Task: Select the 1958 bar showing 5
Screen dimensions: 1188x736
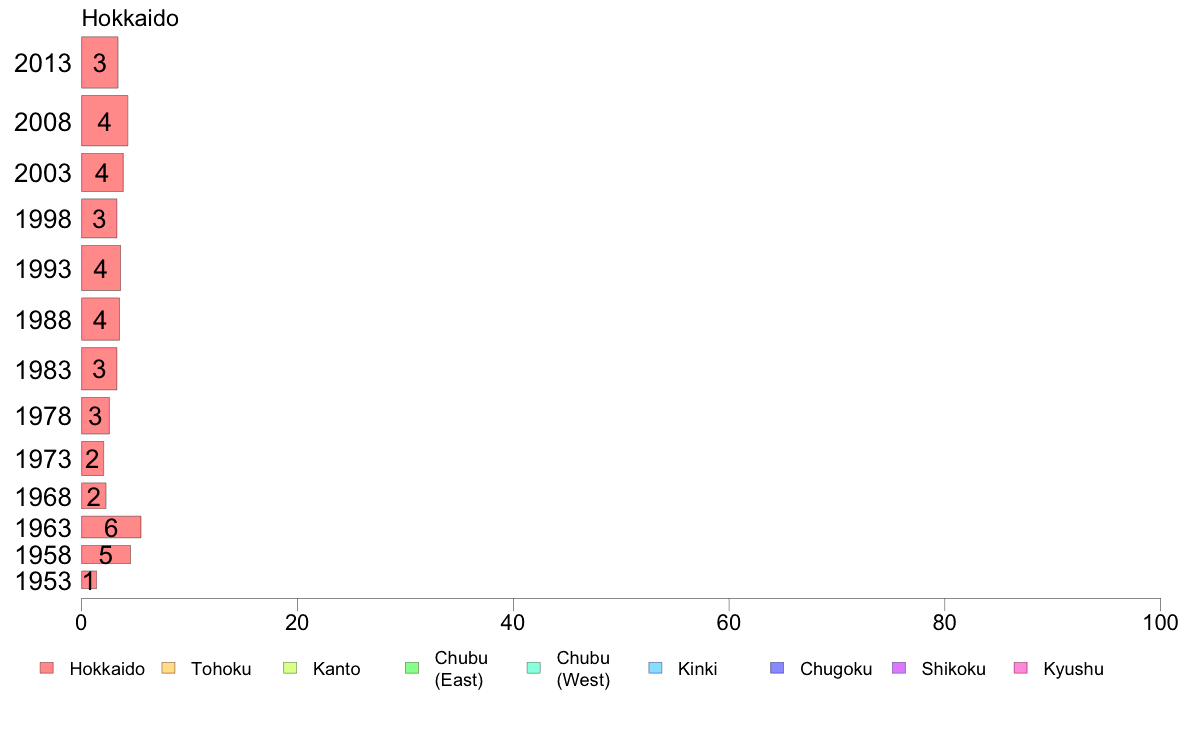Action: click(x=106, y=554)
